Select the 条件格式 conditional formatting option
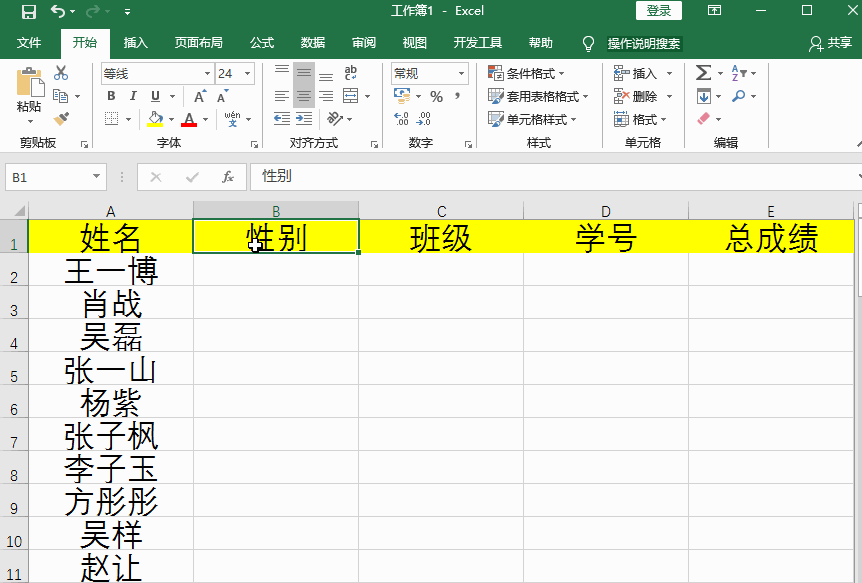The width and height of the screenshot is (862, 583). coord(520,72)
